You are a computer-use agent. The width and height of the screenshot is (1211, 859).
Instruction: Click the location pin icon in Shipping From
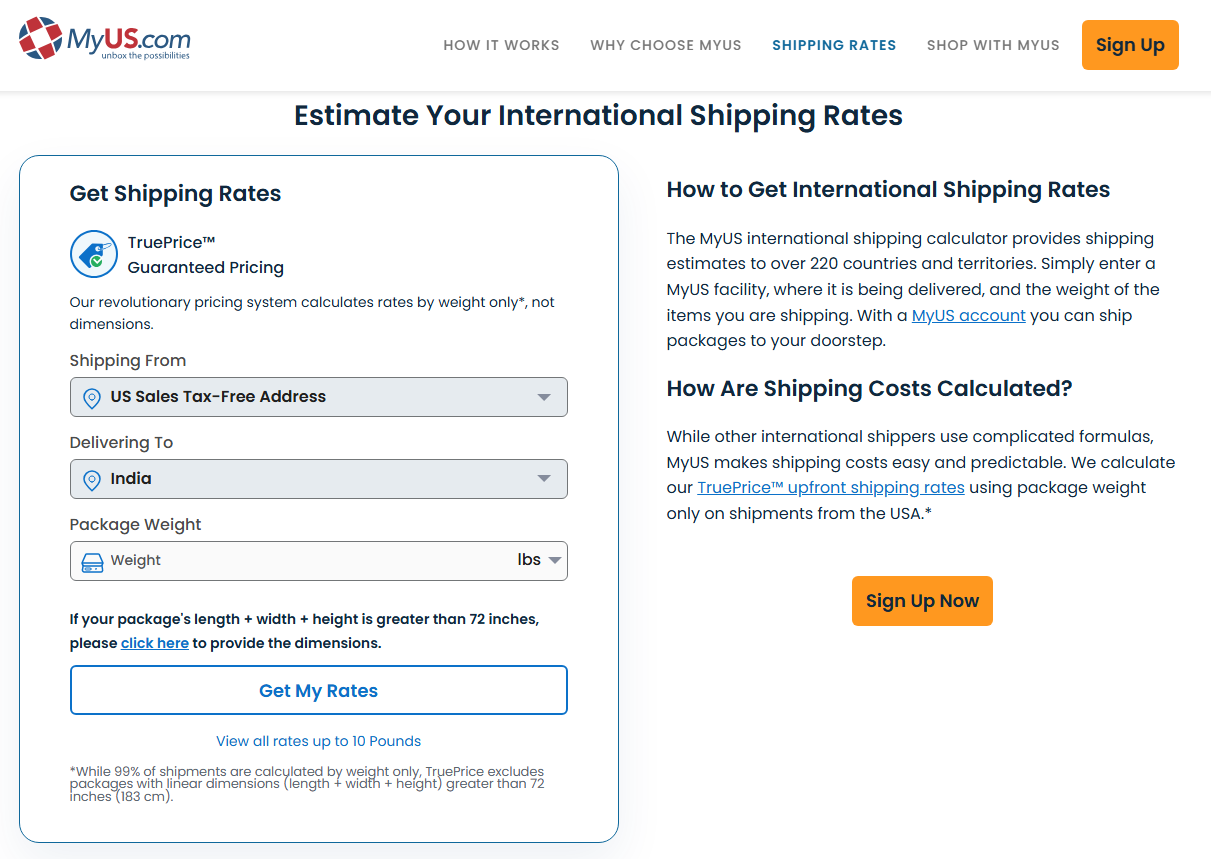[x=92, y=398]
